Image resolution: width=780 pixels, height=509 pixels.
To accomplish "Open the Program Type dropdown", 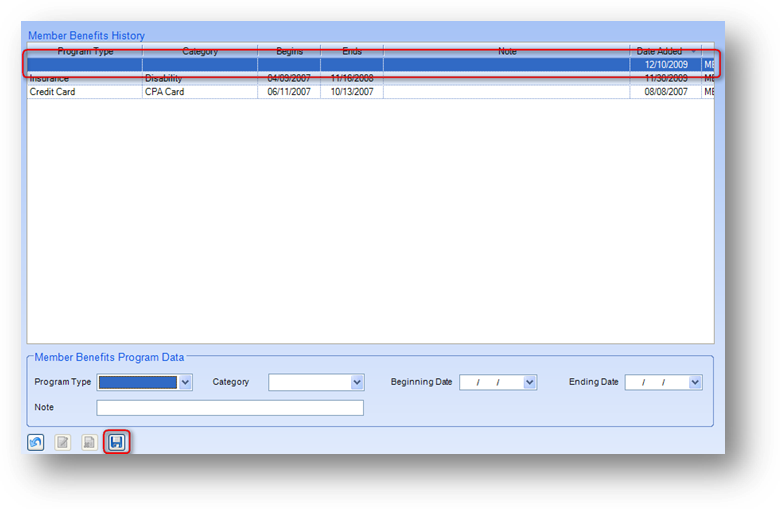I will 185,383.
